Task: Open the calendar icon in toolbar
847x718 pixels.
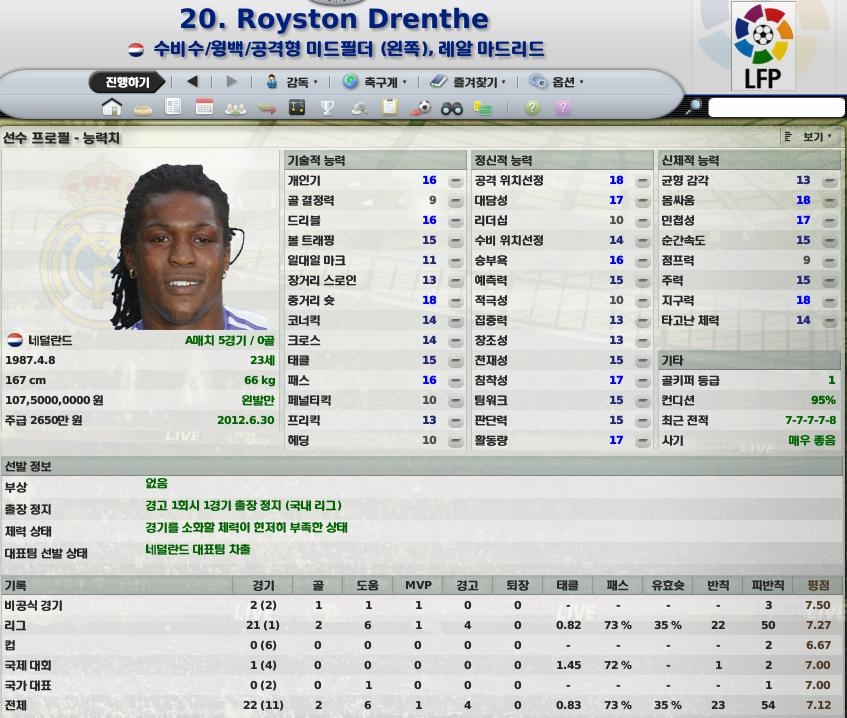Action: point(204,107)
